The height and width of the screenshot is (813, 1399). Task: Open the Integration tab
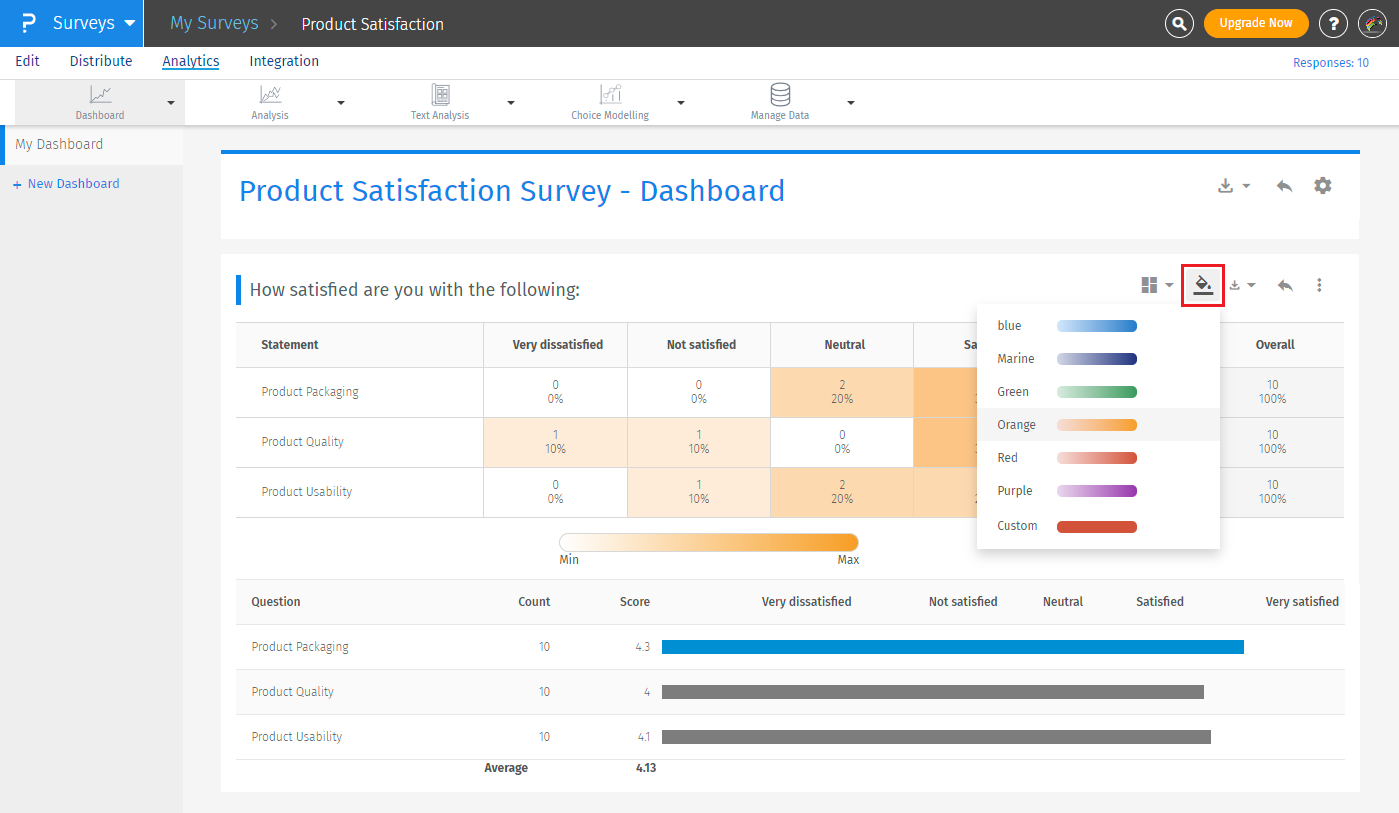[284, 61]
